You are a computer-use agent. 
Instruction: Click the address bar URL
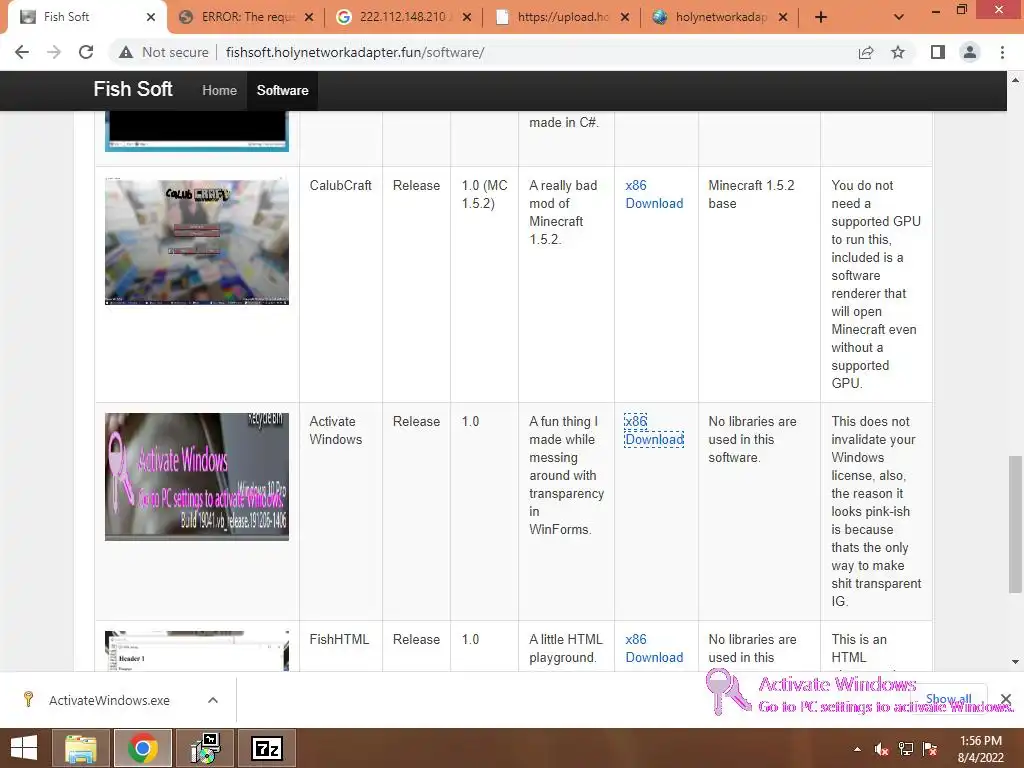click(x=355, y=52)
